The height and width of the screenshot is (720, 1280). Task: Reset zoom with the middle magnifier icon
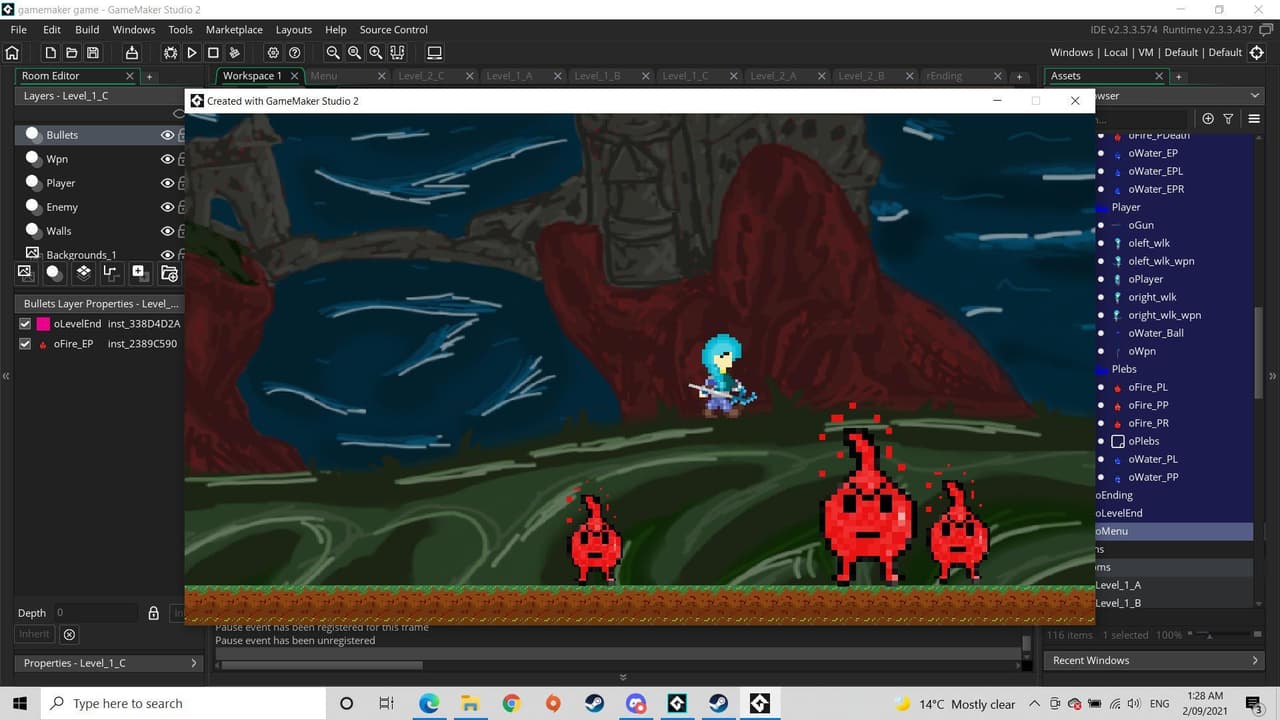point(354,53)
